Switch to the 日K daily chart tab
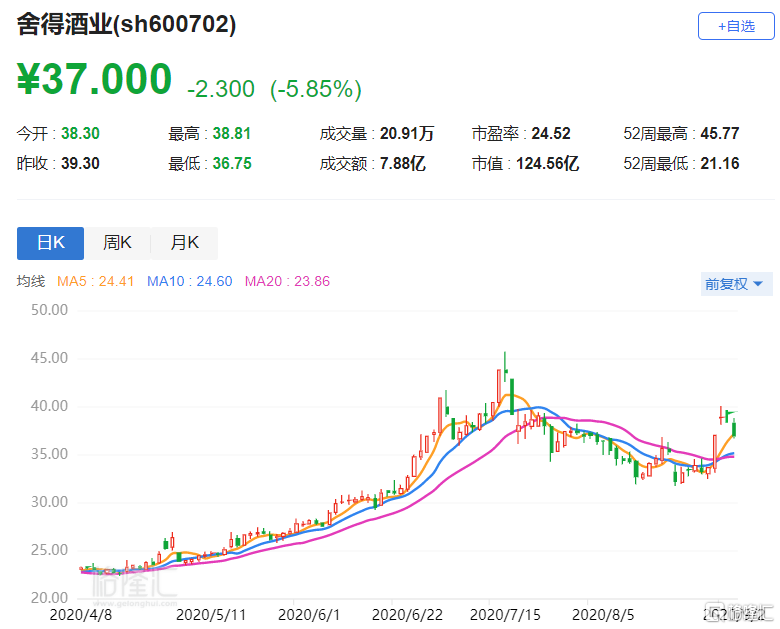The width and height of the screenshot is (780, 629). coord(50,243)
